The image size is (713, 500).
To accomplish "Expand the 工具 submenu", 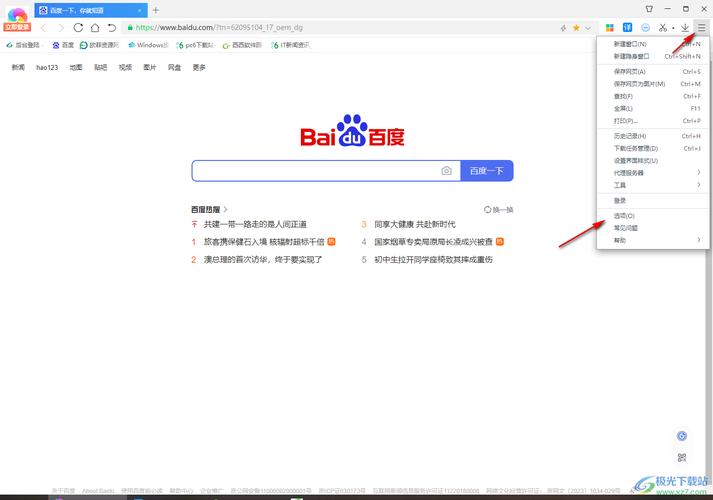I will (653, 185).
